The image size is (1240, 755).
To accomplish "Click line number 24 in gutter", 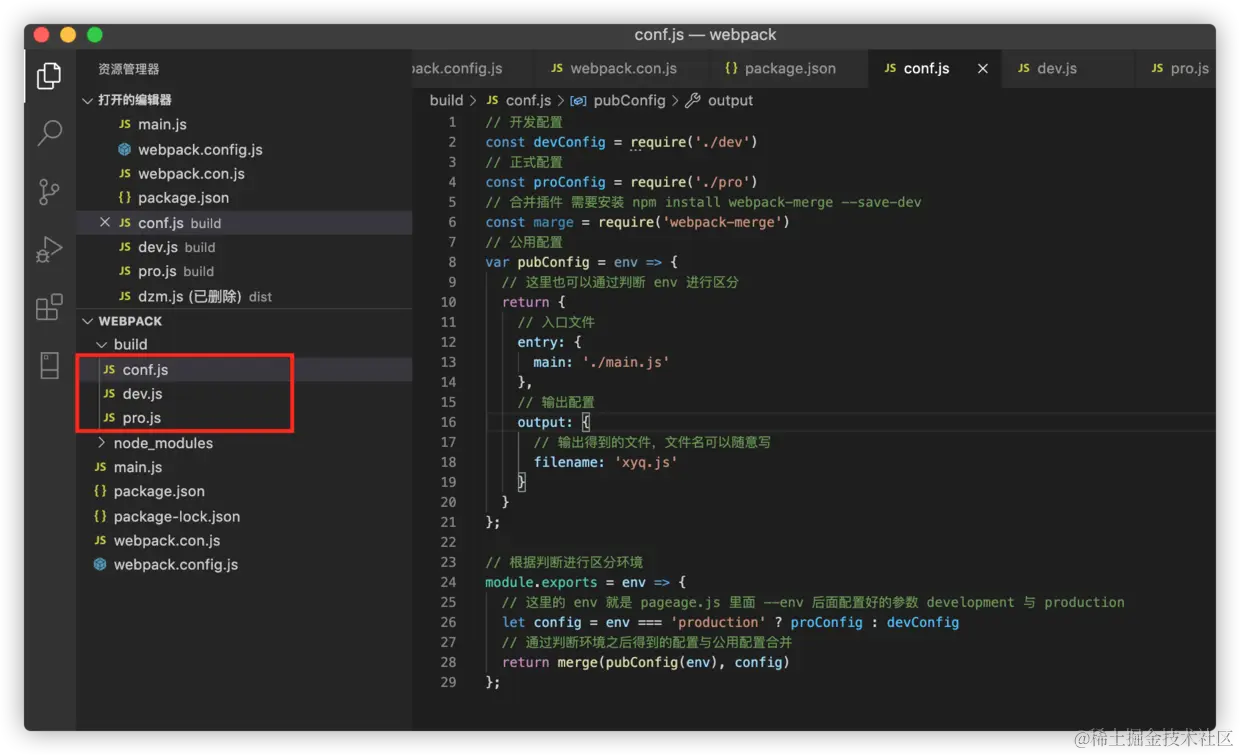I will click(x=447, y=582).
